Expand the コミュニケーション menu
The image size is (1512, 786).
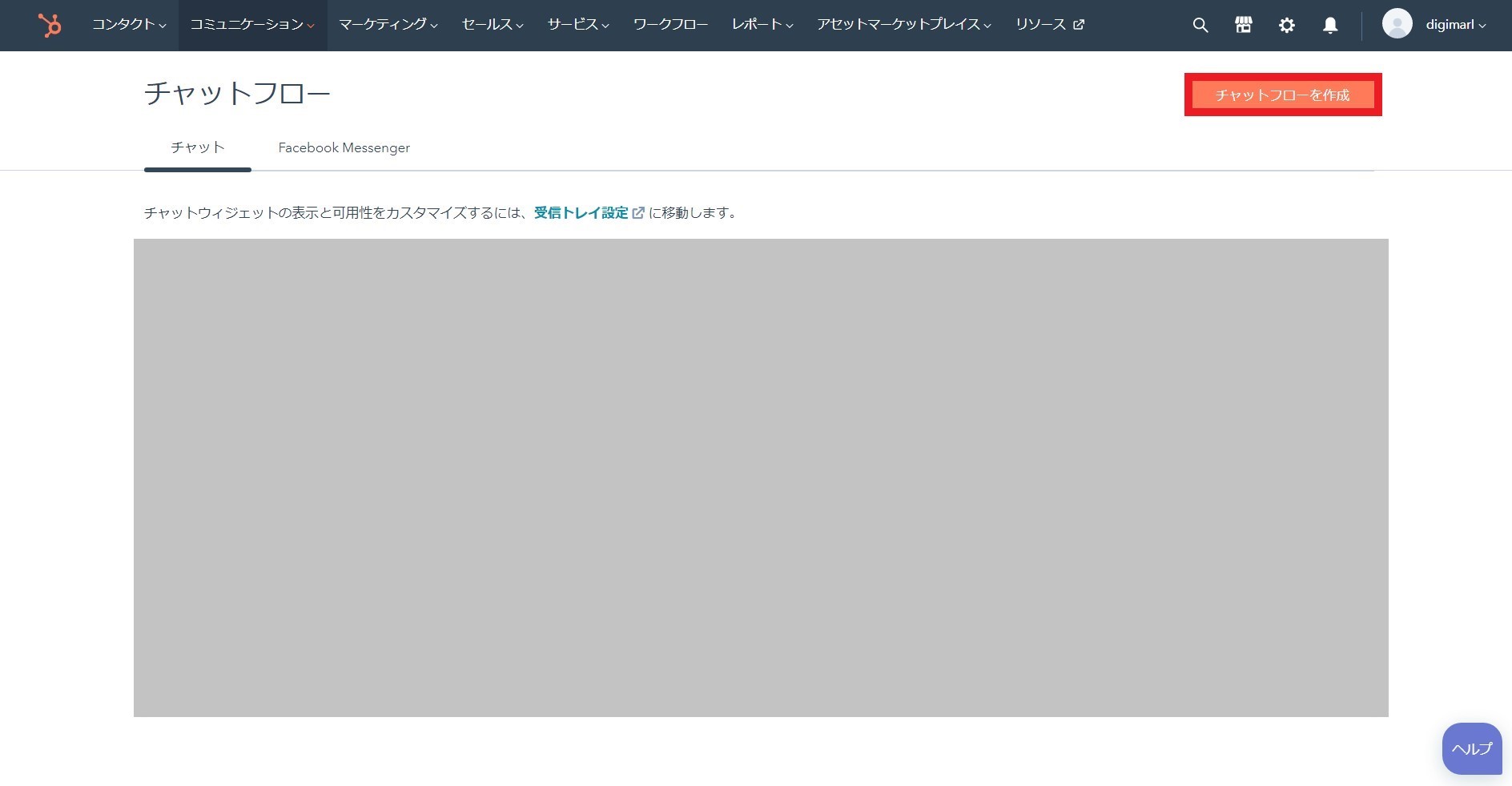coord(252,25)
